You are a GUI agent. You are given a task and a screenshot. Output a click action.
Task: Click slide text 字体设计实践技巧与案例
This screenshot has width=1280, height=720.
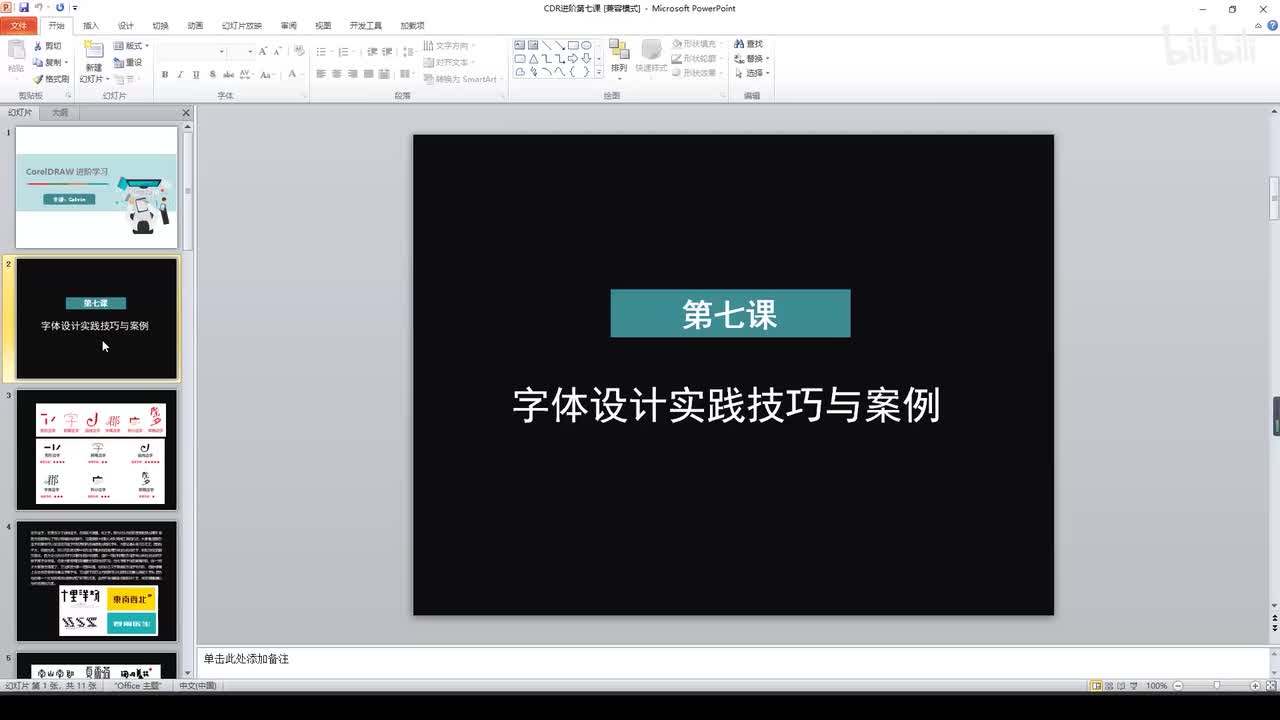[726, 406]
